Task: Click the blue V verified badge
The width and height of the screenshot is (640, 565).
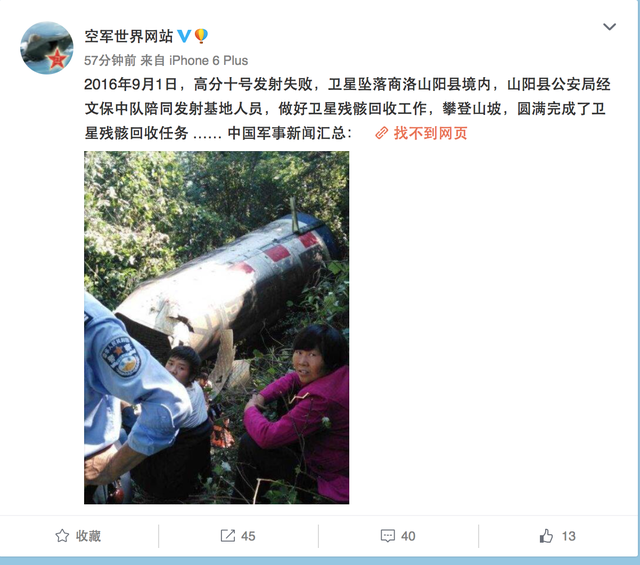Action: pos(184,36)
